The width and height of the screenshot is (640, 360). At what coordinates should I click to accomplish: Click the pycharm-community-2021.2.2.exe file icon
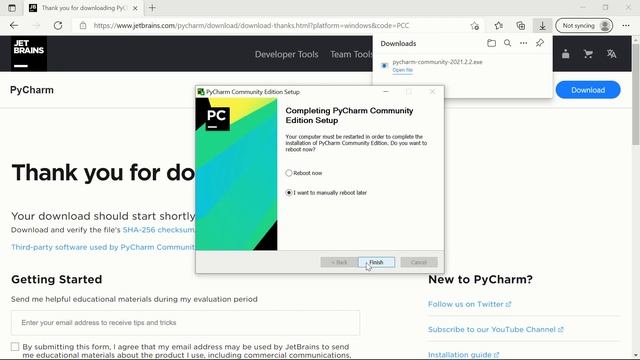point(384,66)
